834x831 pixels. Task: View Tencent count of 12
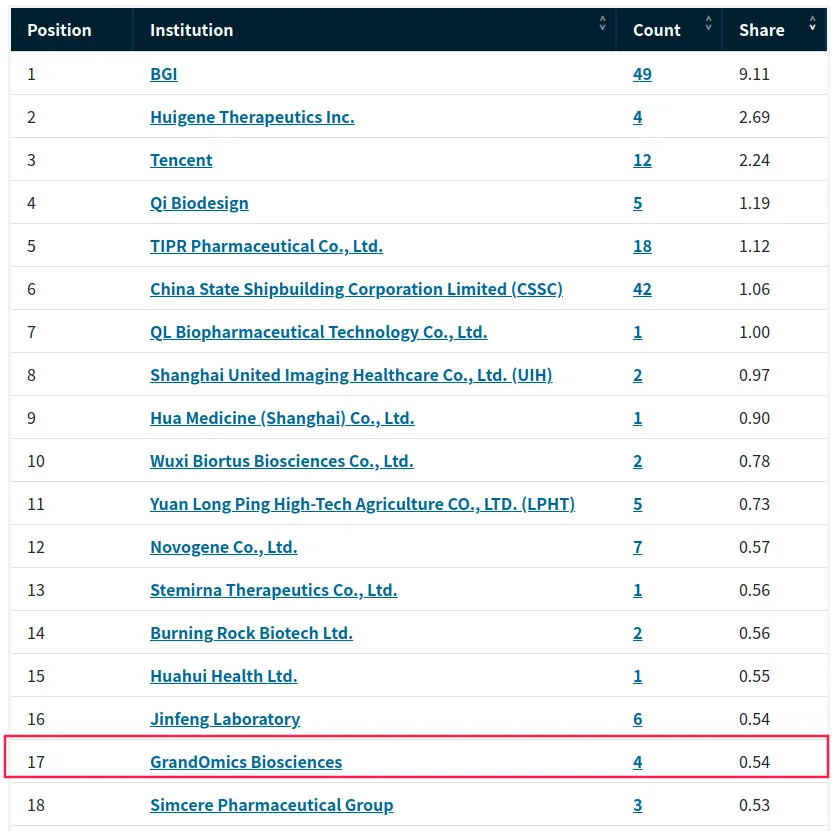point(642,160)
